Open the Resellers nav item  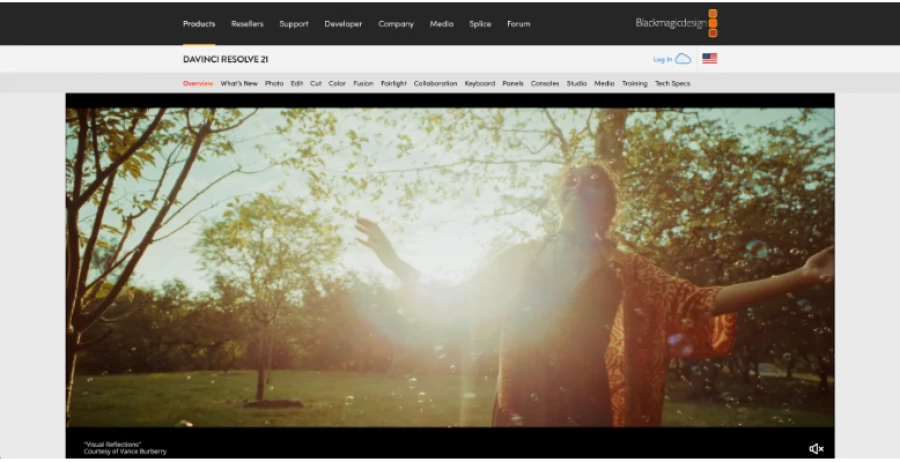click(x=247, y=24)
